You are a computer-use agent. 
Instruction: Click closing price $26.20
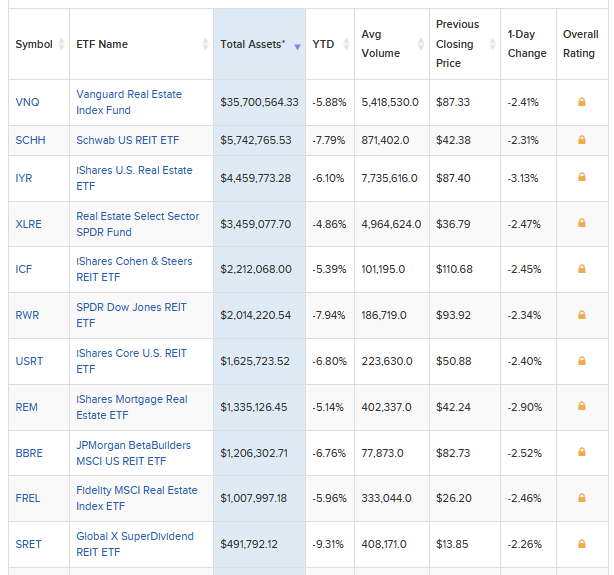(454, 498)
